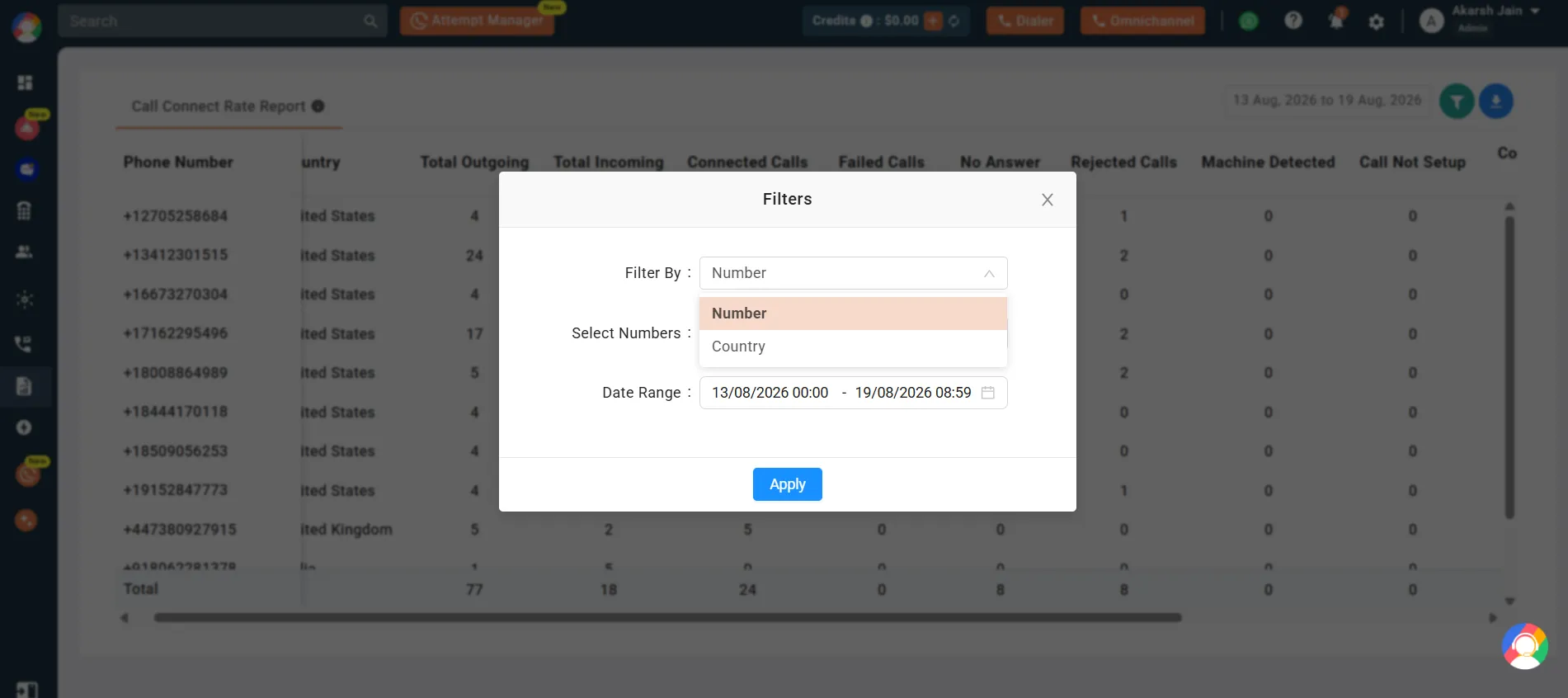The image size is (1568, 698).
Task: Click the Call Connect Rate Report tab
Action: (x=228, y=106)
